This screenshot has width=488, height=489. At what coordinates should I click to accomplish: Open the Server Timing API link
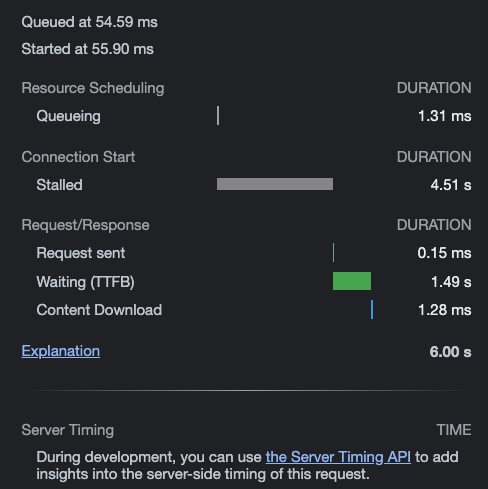[338, 457]
